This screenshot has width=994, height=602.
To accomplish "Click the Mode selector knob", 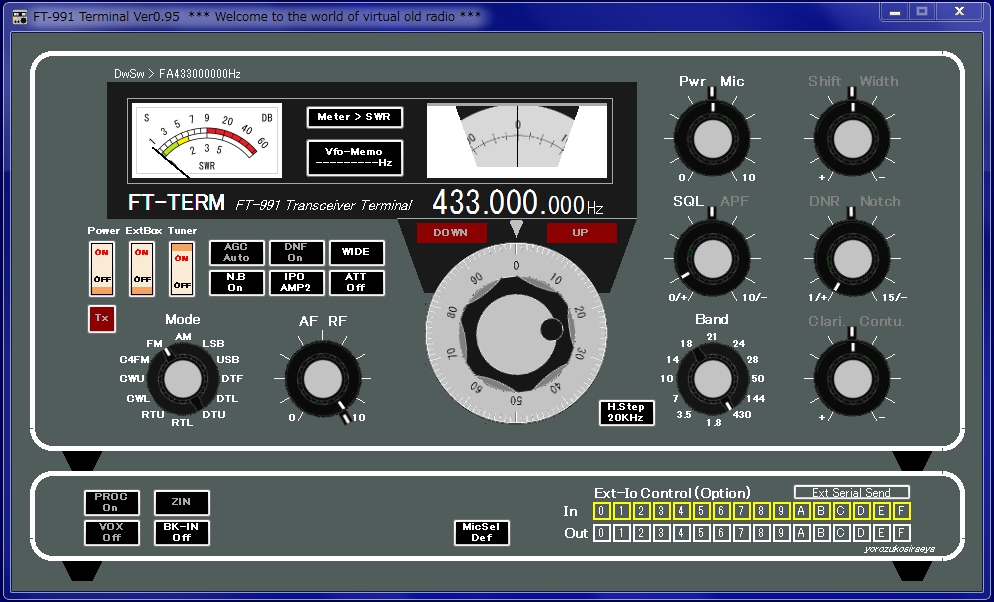I will coord(183,379).
